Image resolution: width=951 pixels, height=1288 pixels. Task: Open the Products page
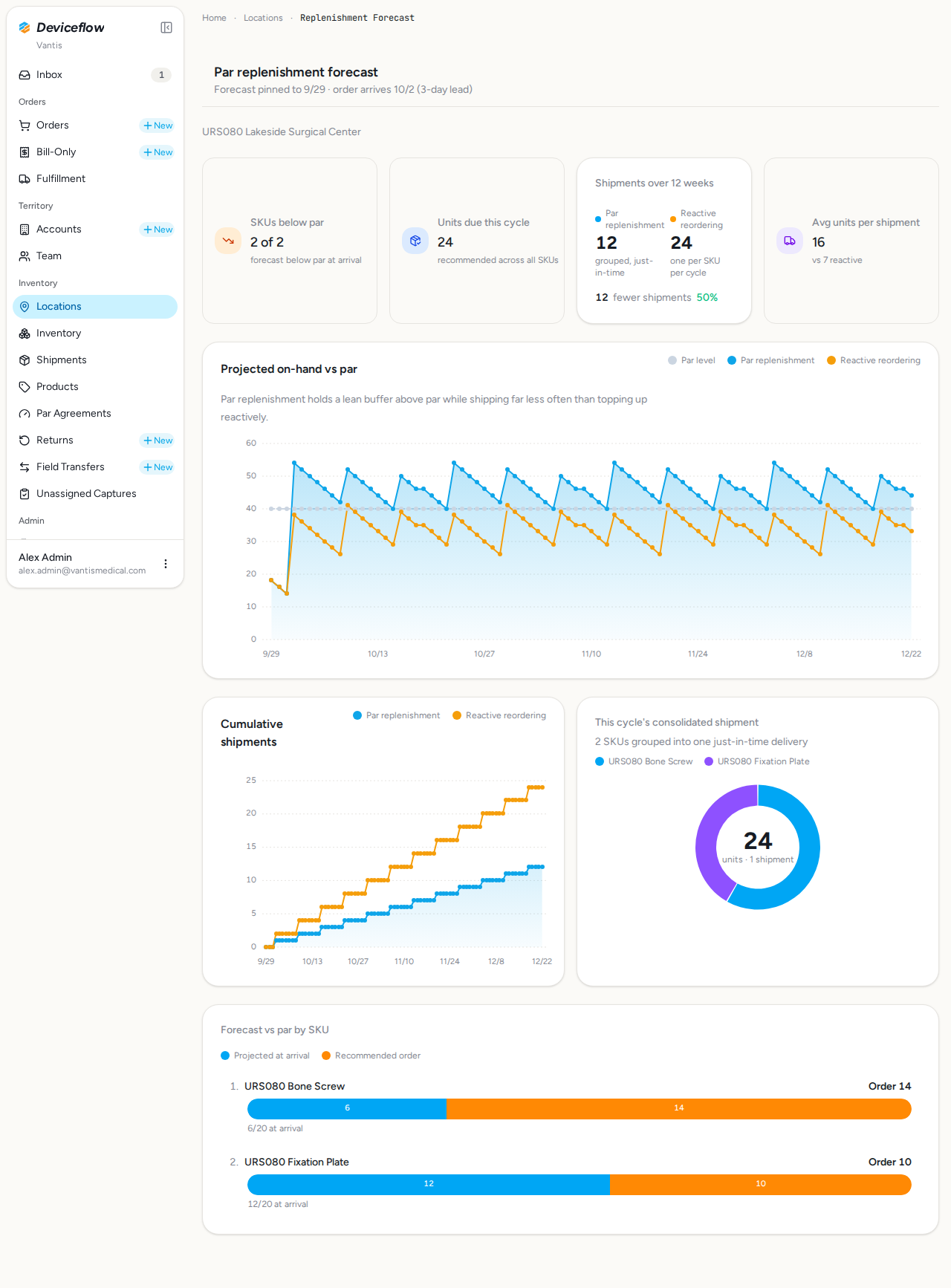tap(95, 387)
